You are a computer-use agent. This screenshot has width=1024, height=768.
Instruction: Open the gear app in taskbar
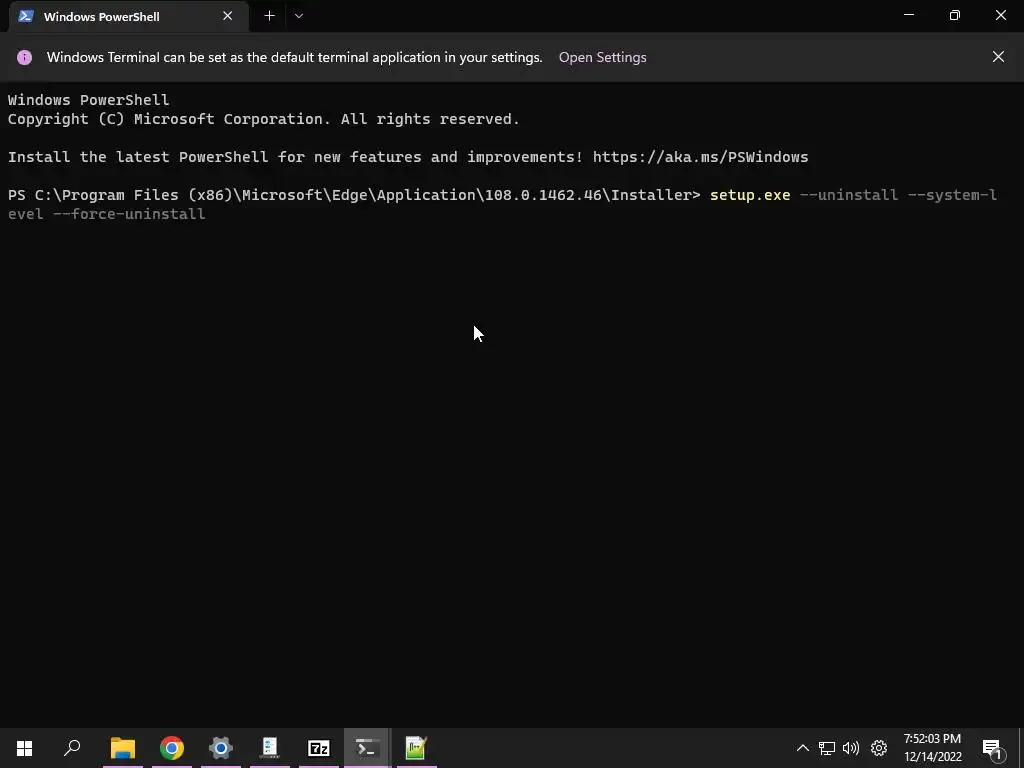(x=221, y=748)
